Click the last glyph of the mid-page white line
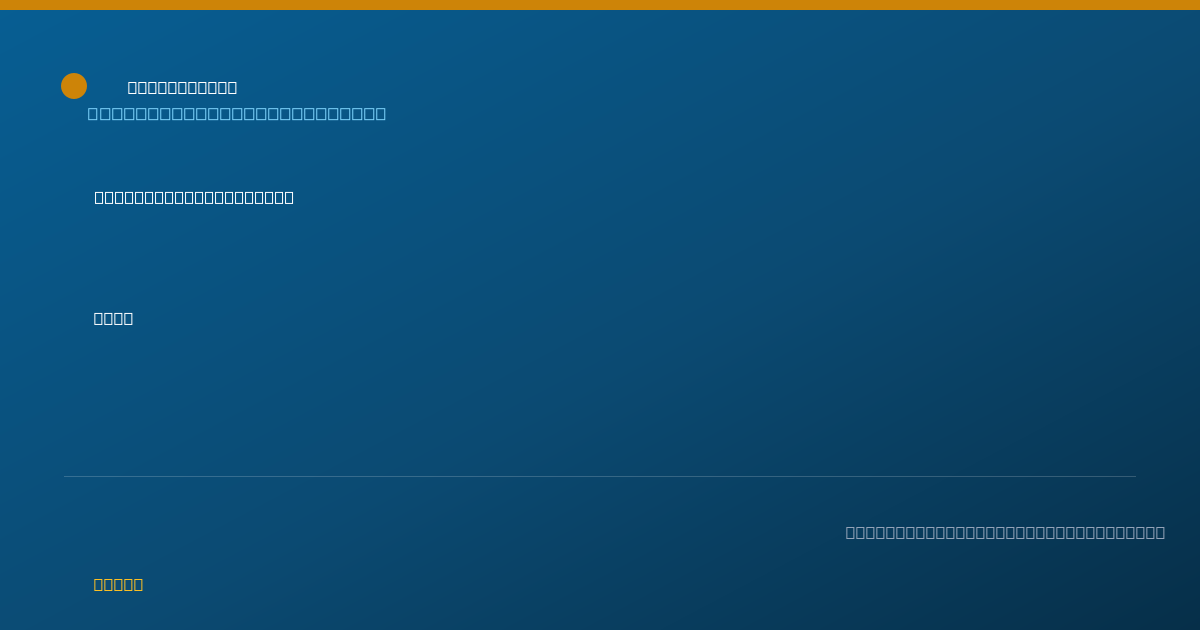The image size is (1200, 630). coord(289,198)
